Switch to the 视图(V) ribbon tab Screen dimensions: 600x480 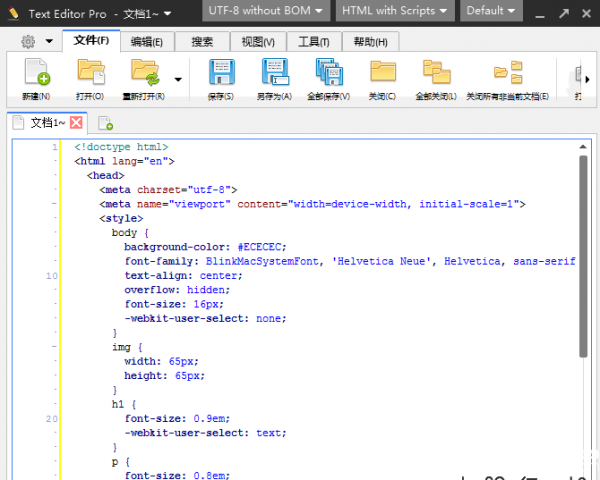click(x=258, y=41)
